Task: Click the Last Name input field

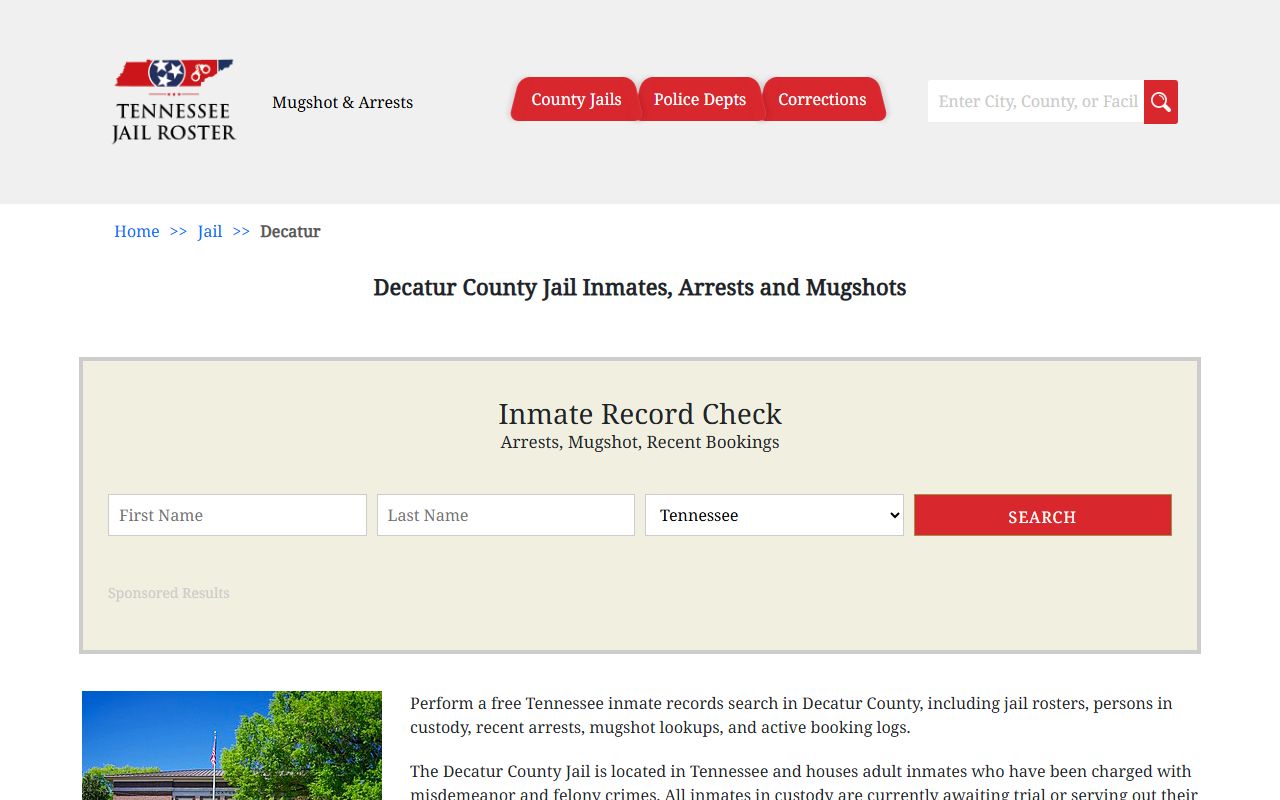Action: (506, 515)
